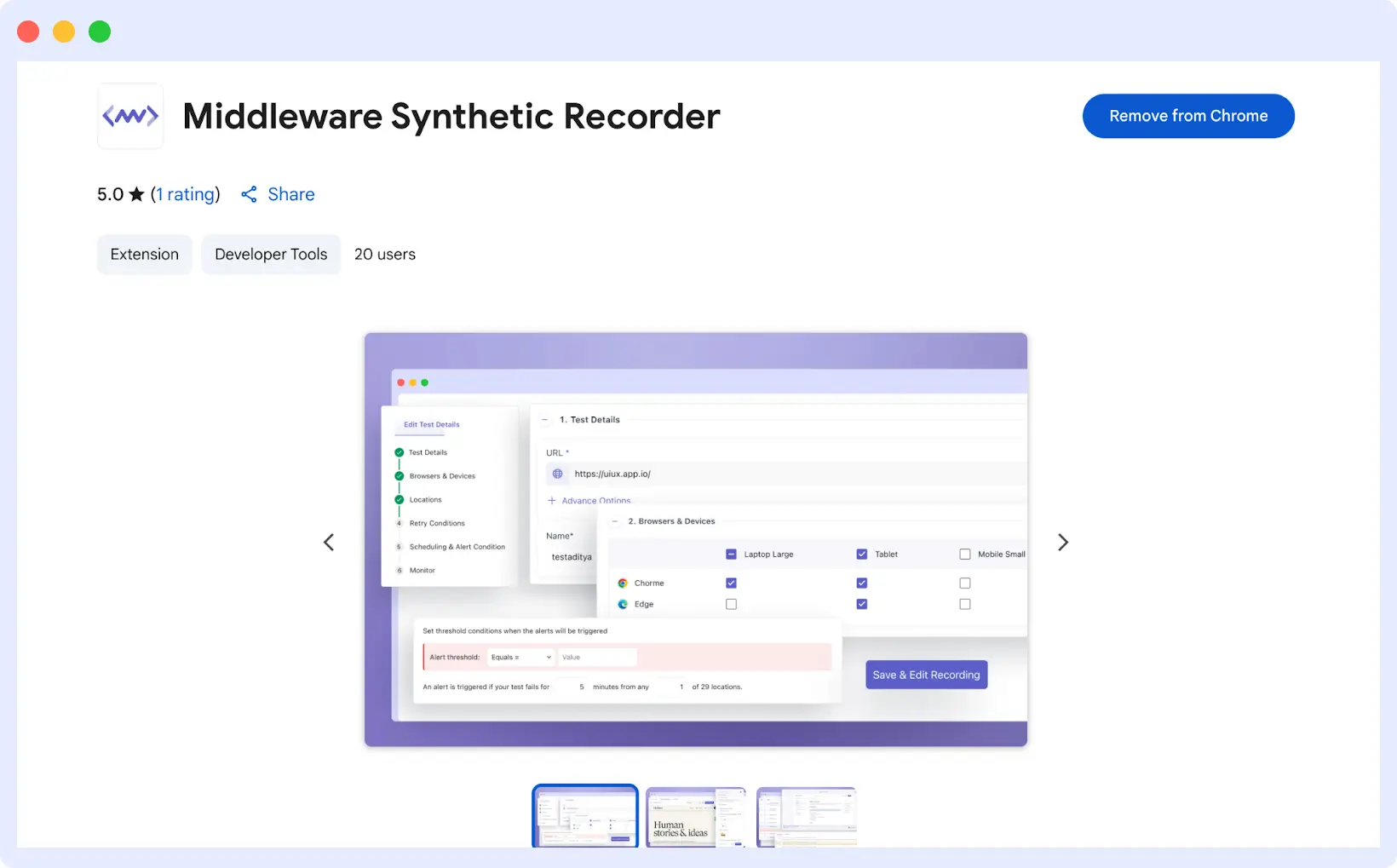Enable Edge on Laptop Large checkbox
This screenshot has height=868, width=1397.
(x=731, y=603)
